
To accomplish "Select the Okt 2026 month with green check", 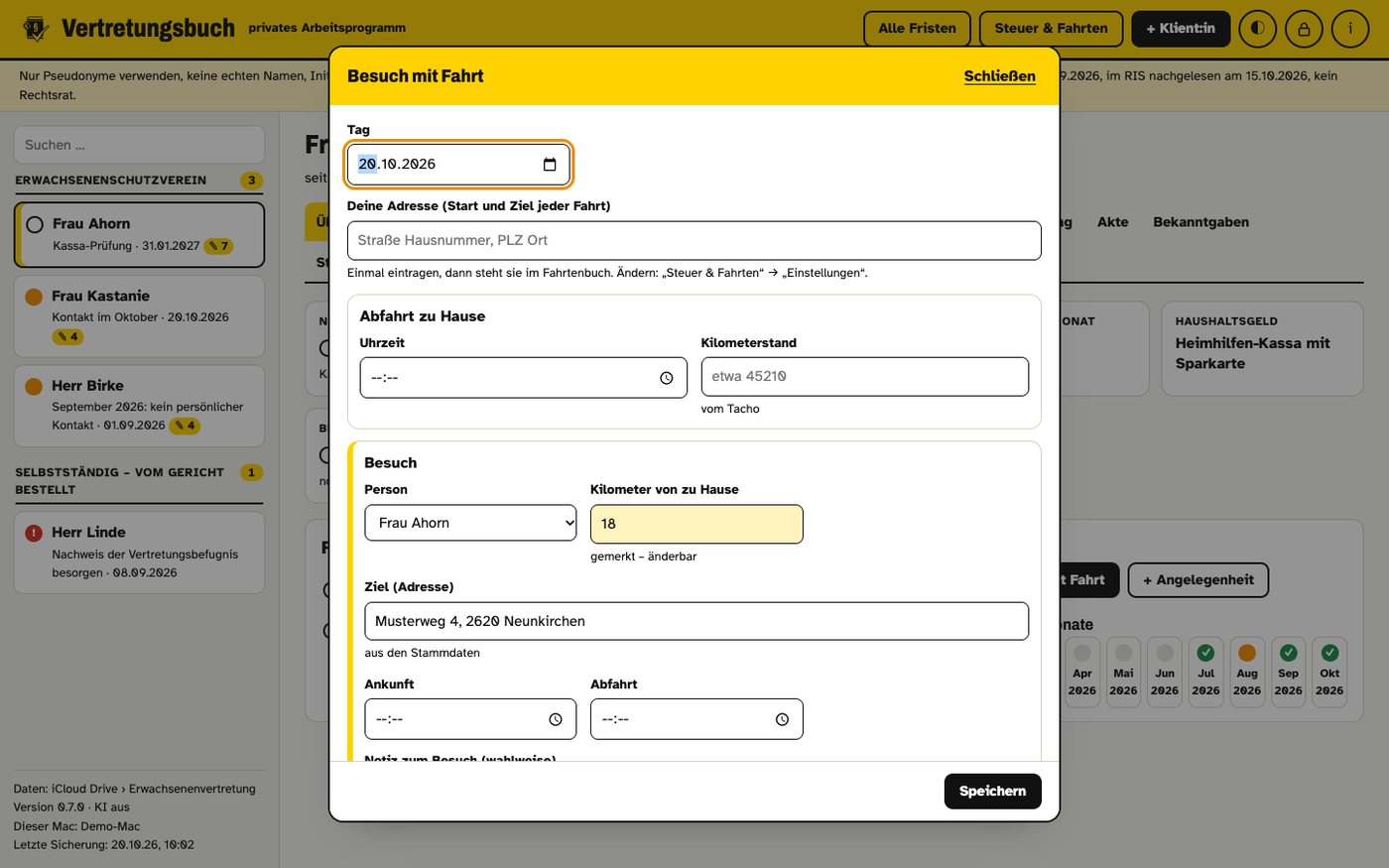I will pos(1329,672).
